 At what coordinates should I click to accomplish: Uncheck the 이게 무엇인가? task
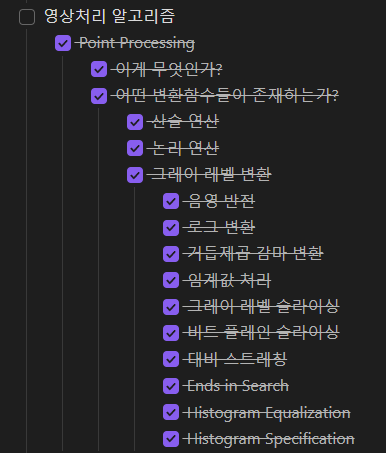coord(99,69)
